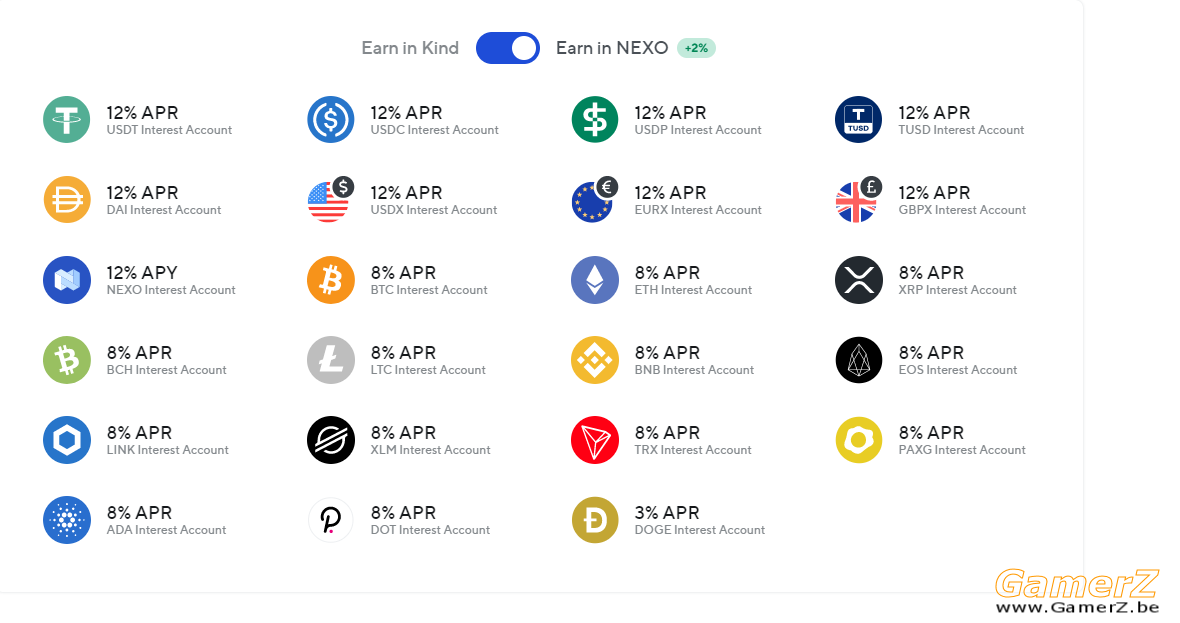Select the Earn in Kind label
The width and height of the screenshot is (1180, 623).
pyautogui.click(x=410, y=48)
